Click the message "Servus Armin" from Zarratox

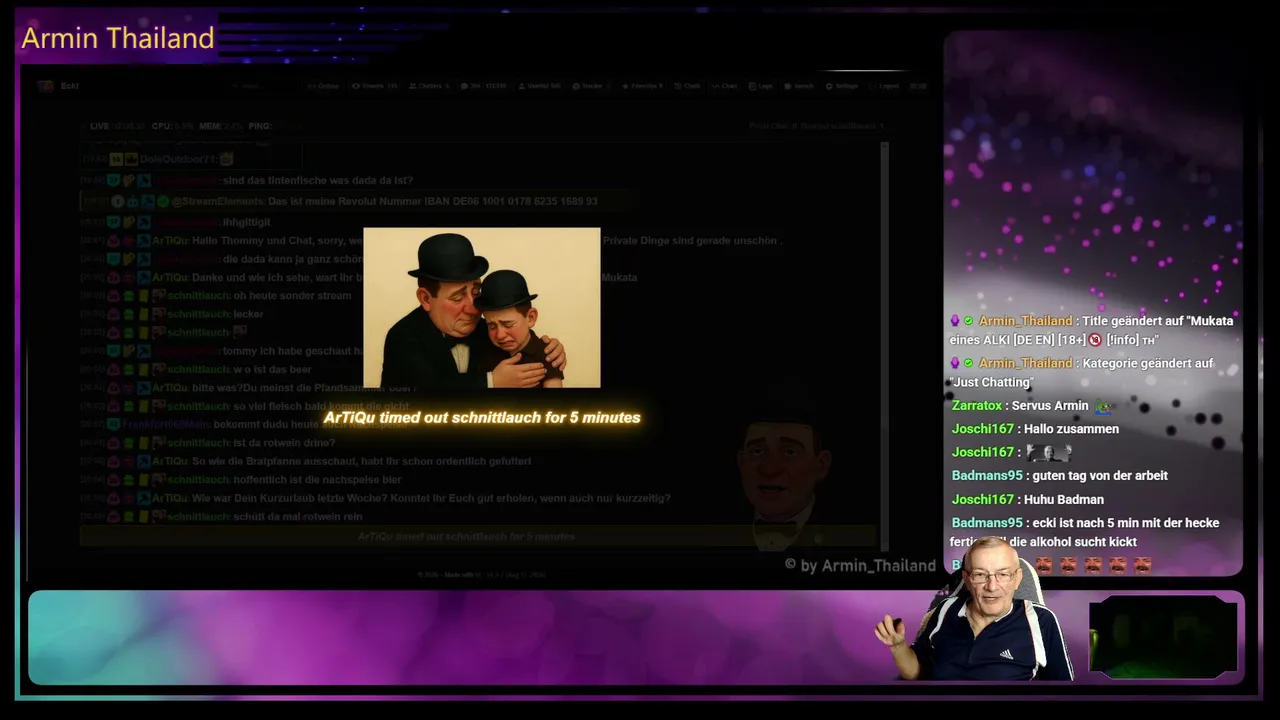pos(1049,406)
